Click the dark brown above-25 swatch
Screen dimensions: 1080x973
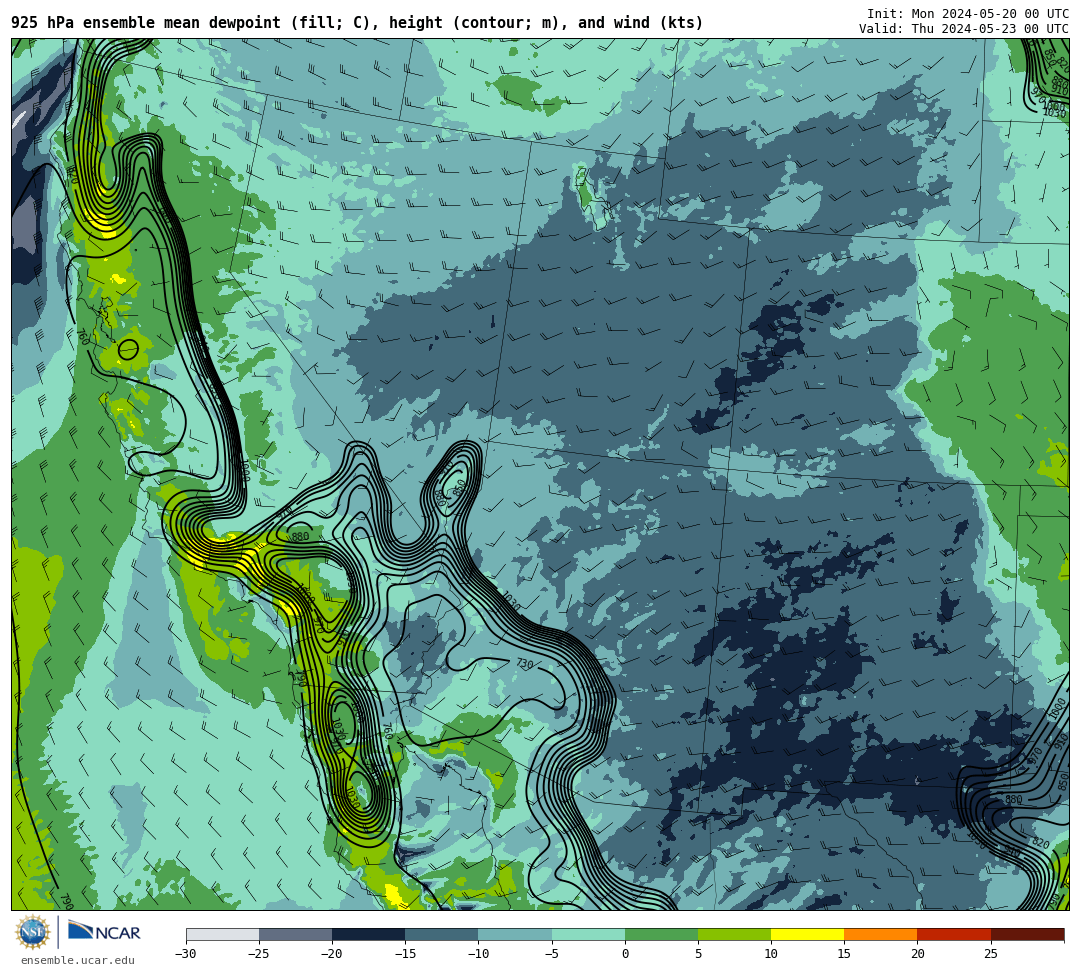pos(1027,934)
